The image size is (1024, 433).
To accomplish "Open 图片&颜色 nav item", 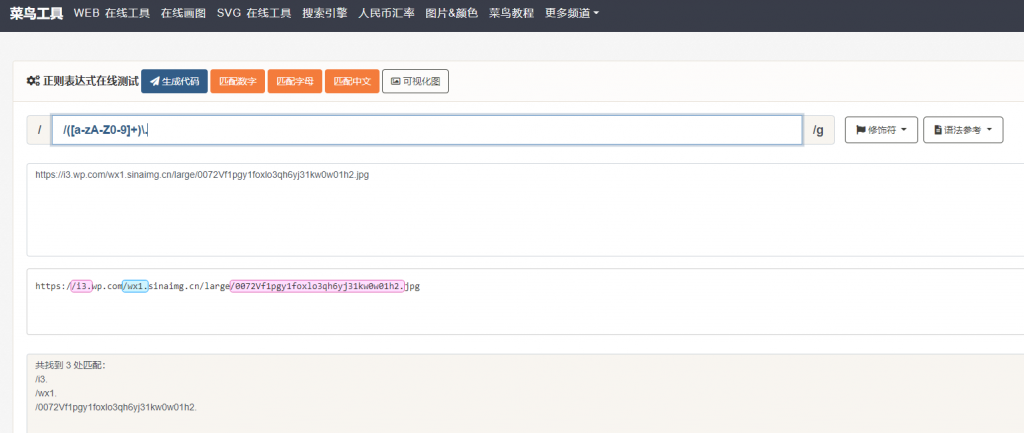I will [x=451, y=13].
